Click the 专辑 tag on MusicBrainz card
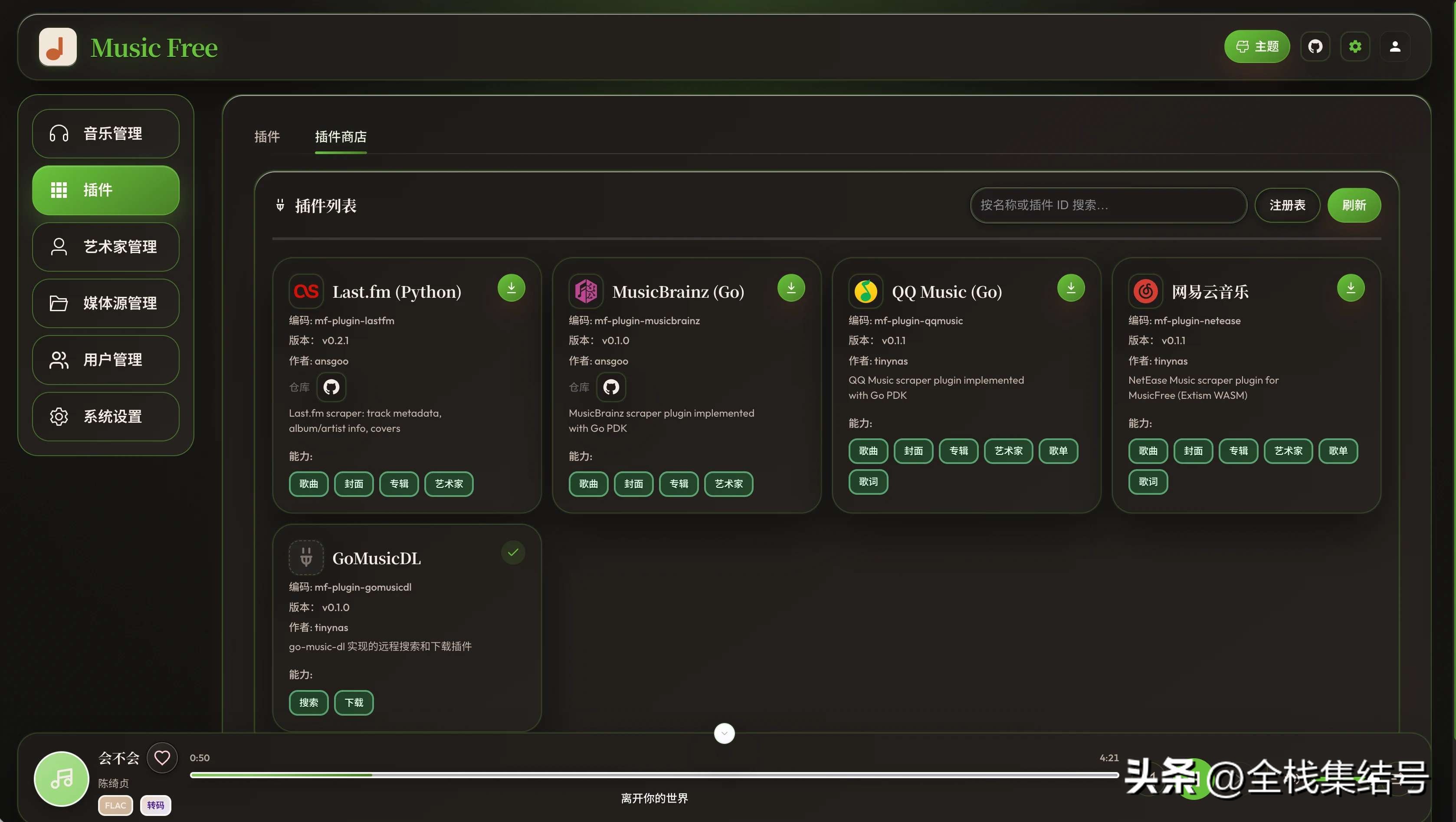1456x822 pixels. (x=679, y=484)
